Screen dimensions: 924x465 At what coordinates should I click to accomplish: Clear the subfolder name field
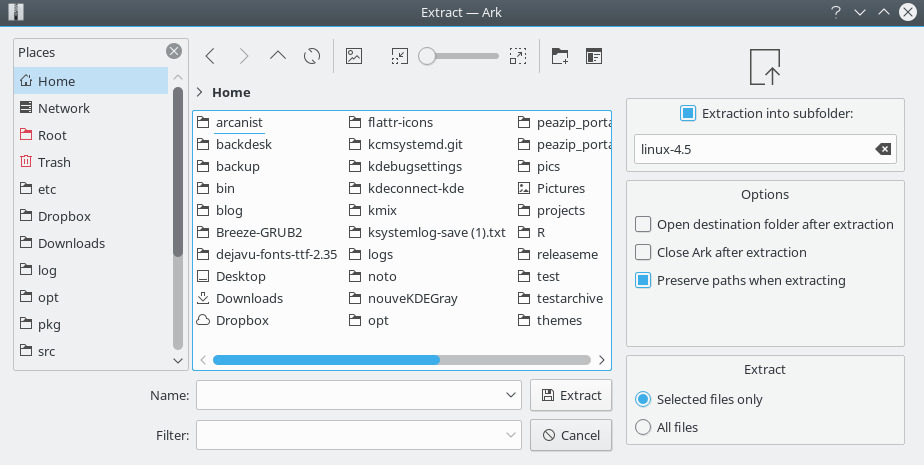pyautogui.click(x=882, y=149)
